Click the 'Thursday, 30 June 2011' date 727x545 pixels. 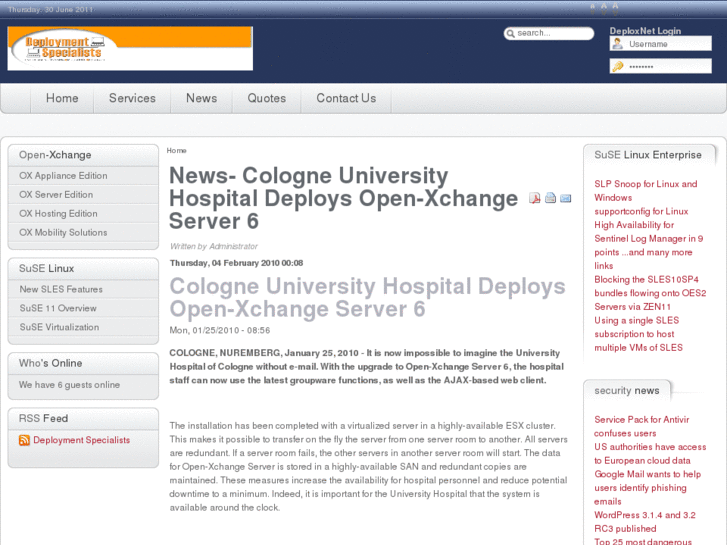(x=51, y=9)
